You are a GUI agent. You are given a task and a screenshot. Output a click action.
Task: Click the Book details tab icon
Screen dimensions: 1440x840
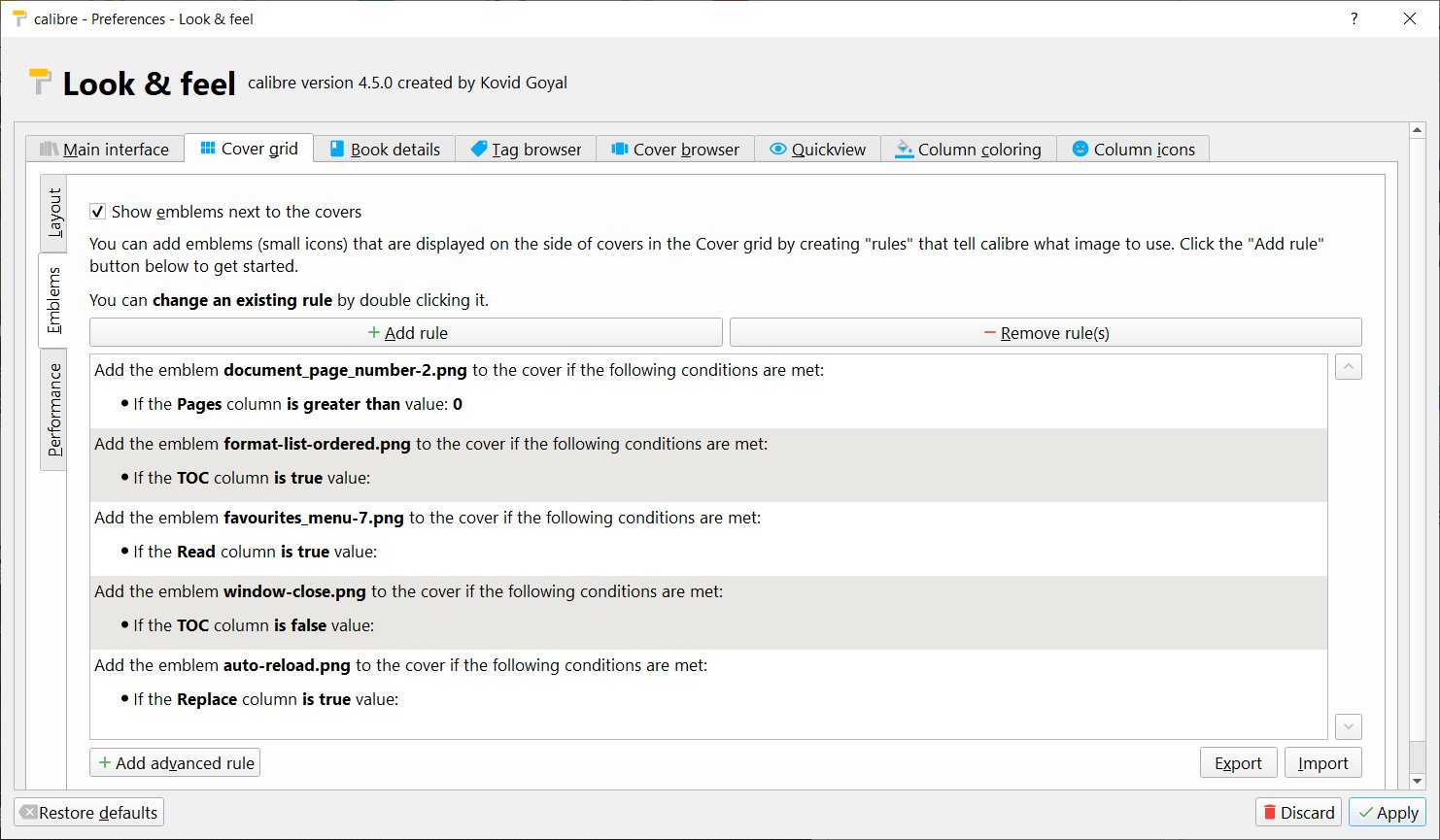coord(337,149)
